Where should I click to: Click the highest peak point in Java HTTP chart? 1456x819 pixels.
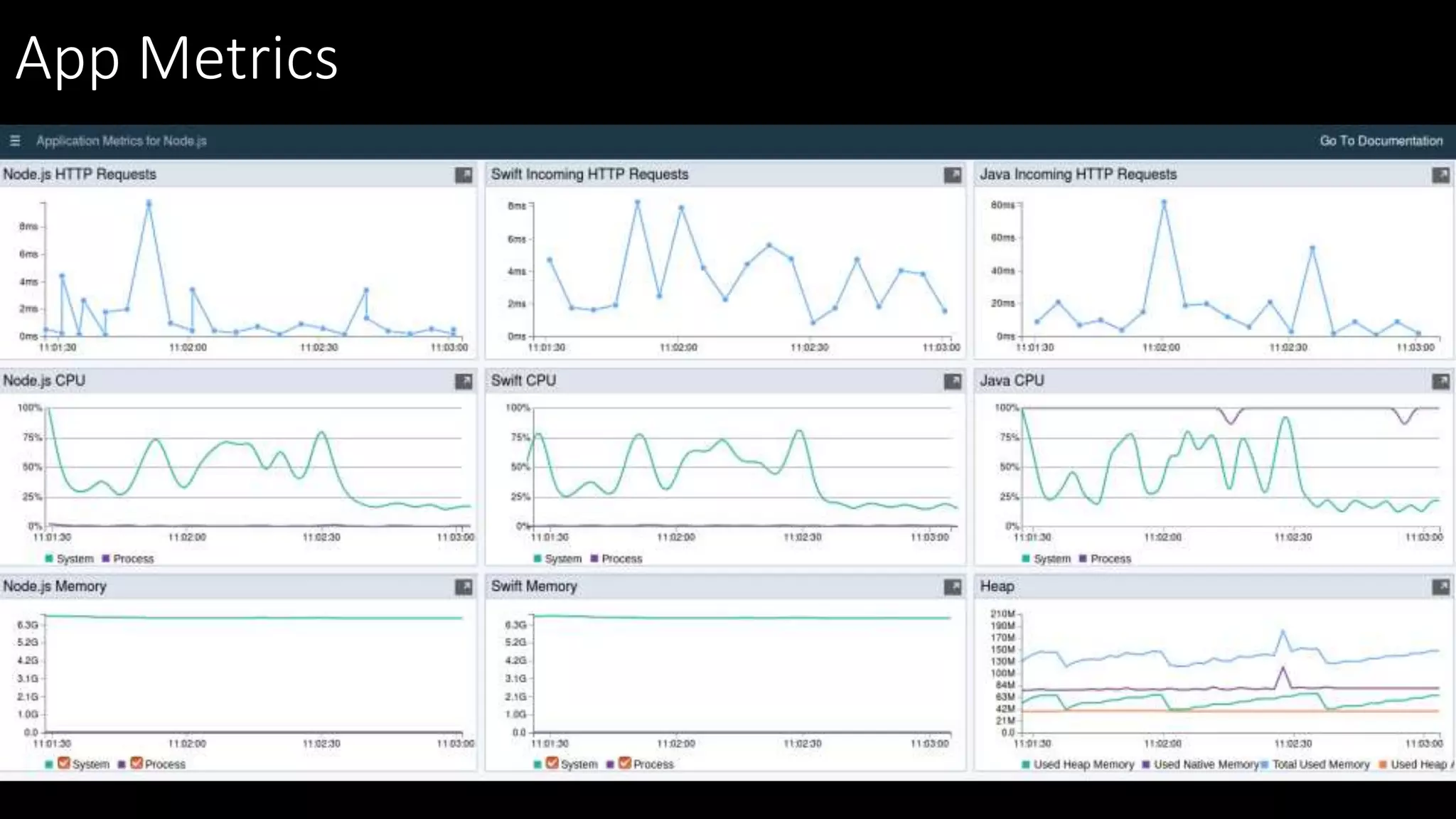click(1164, 203)
